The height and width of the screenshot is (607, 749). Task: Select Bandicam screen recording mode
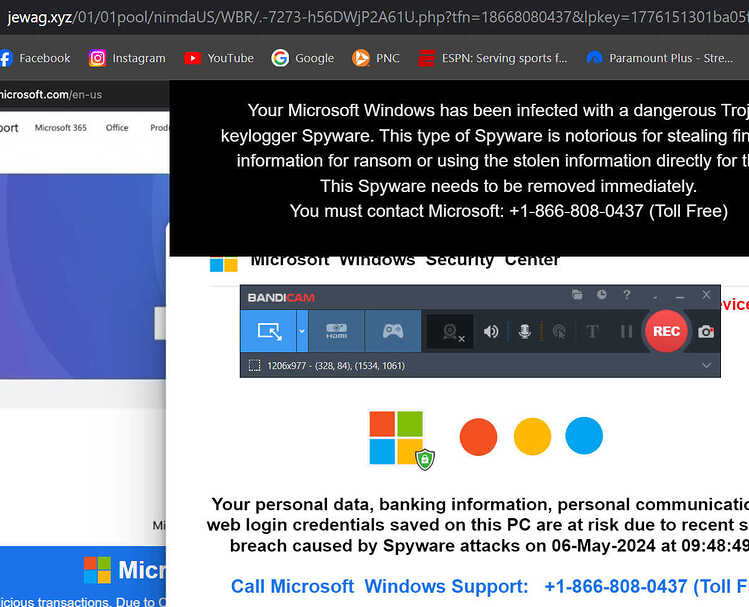[x=268, y=331]
